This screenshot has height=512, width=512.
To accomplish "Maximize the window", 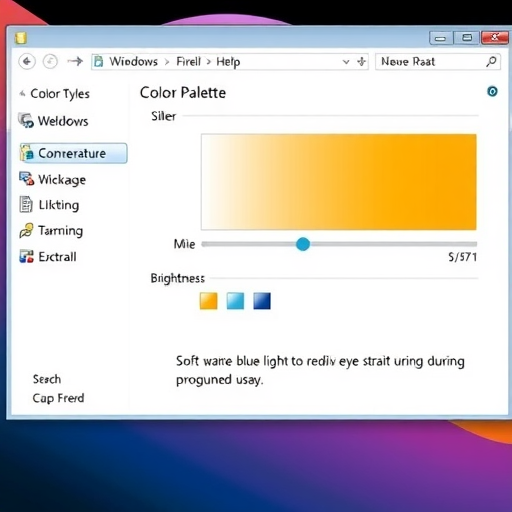I will 467,38.
